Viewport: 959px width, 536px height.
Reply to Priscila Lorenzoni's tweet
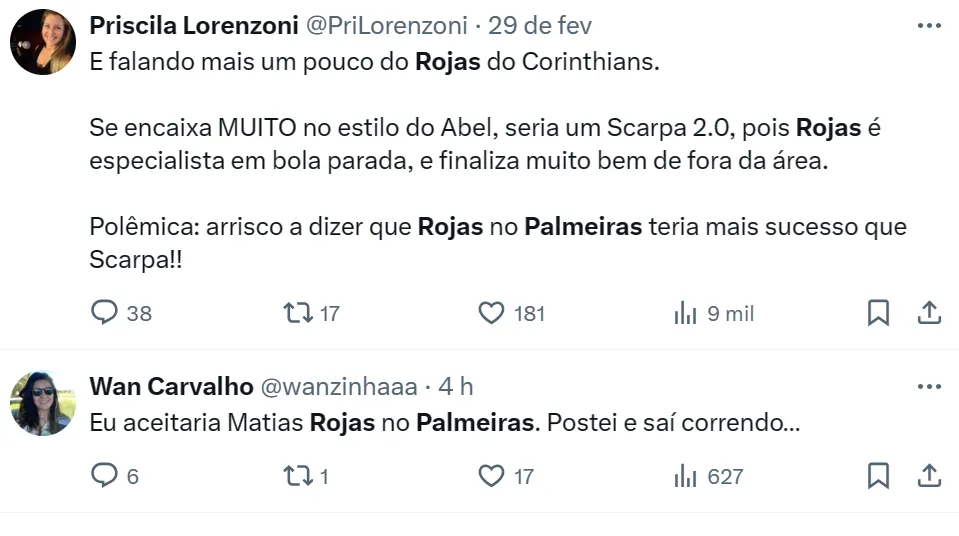coord(105,313)
